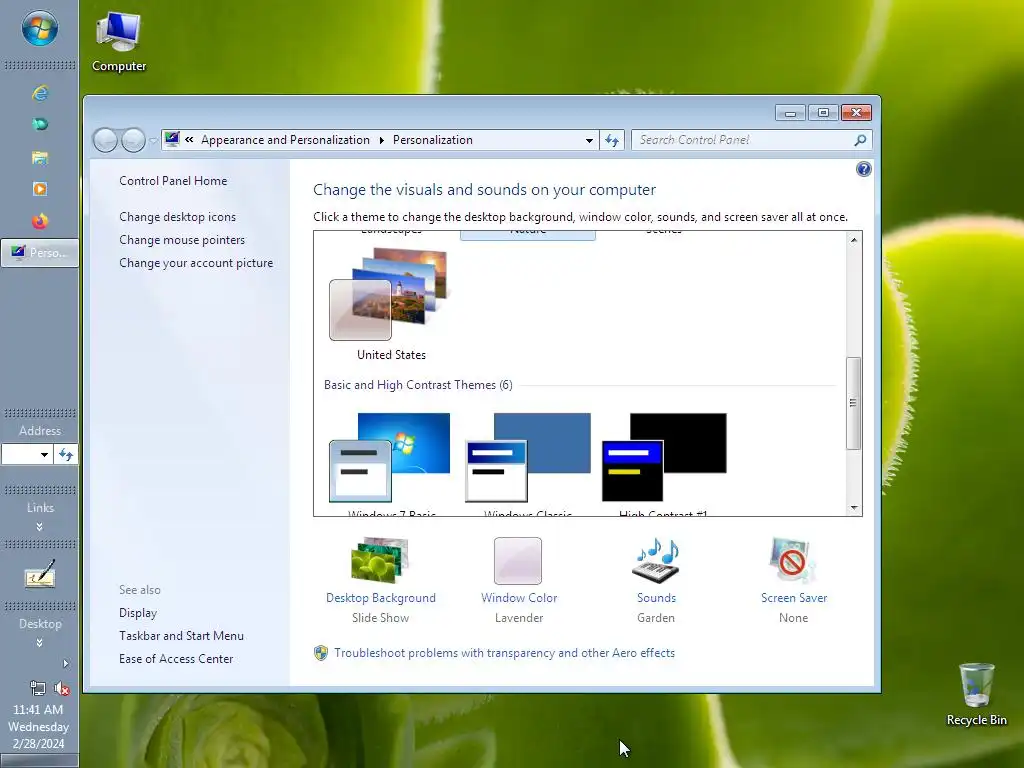Open Ease of Access Center link
1024x768 pixels.
click(x=176, y=659)
